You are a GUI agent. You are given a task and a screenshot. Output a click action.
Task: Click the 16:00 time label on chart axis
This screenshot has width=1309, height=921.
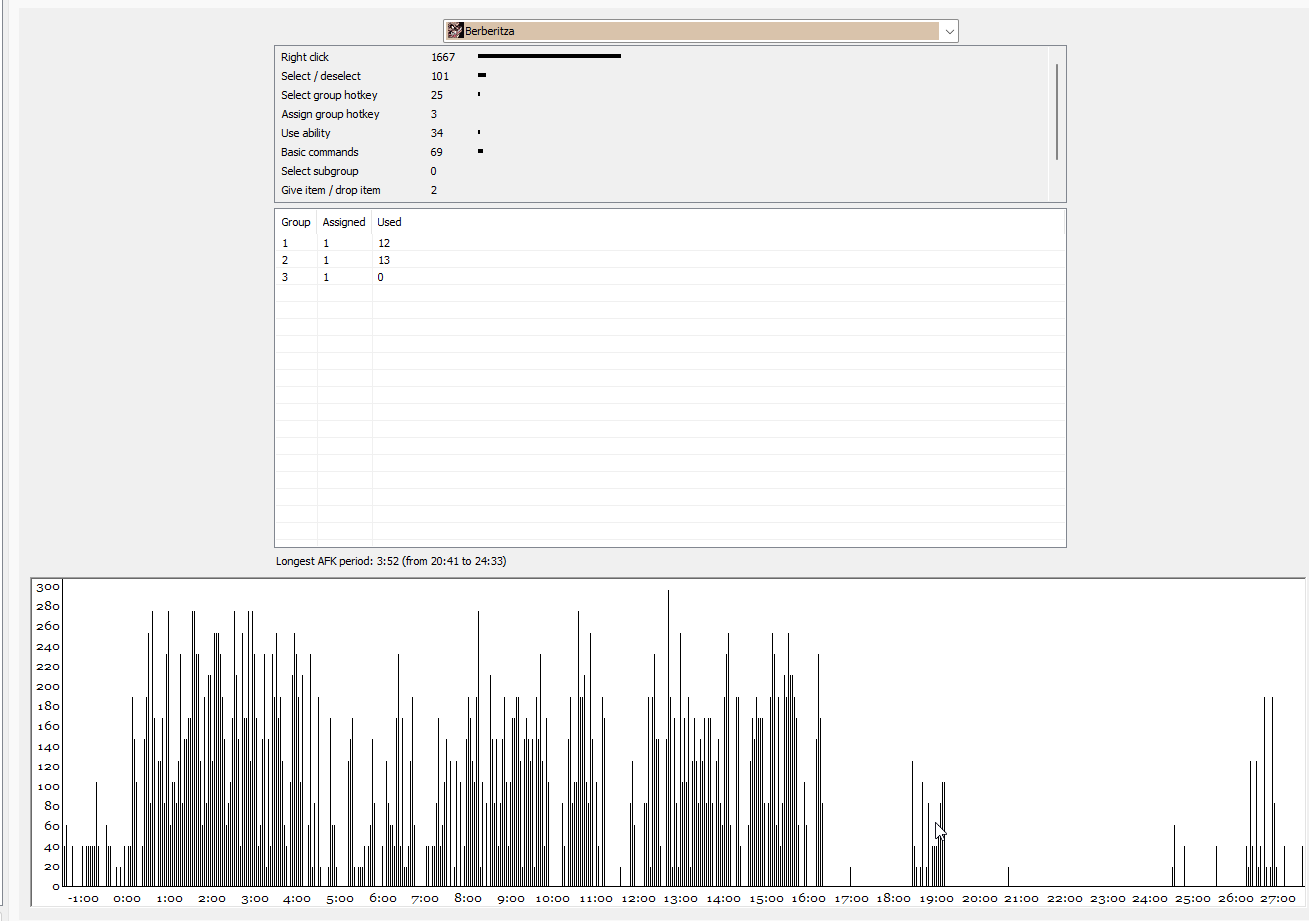pyautogui.click(x=808, y=899)
